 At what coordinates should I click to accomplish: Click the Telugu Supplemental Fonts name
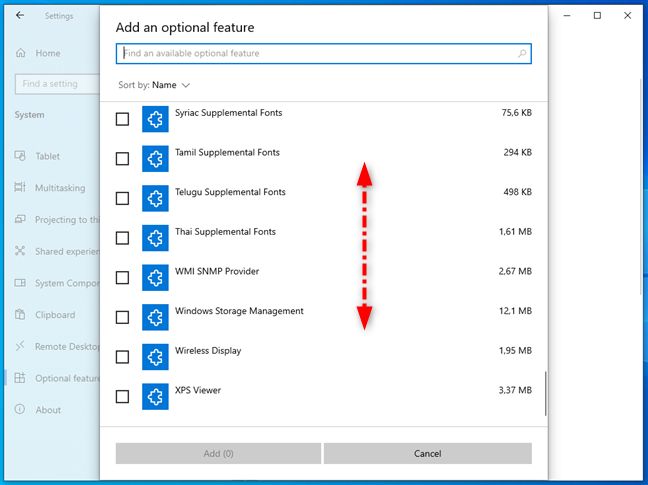[230, 192]
